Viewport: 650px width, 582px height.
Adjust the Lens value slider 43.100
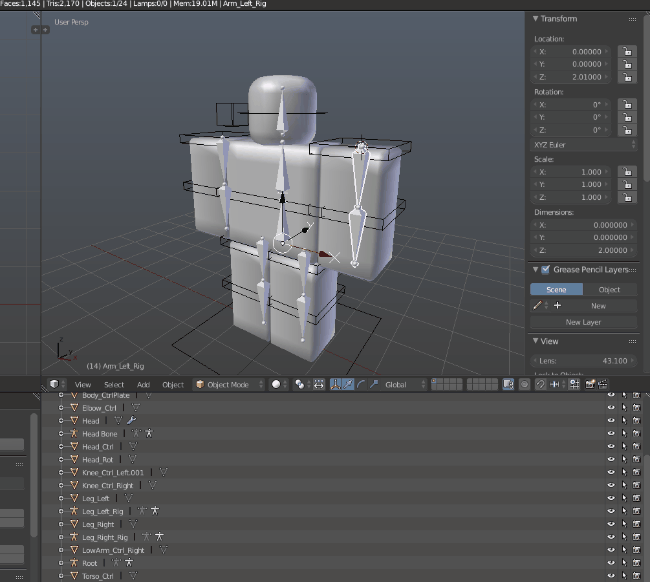click(583, 361)
